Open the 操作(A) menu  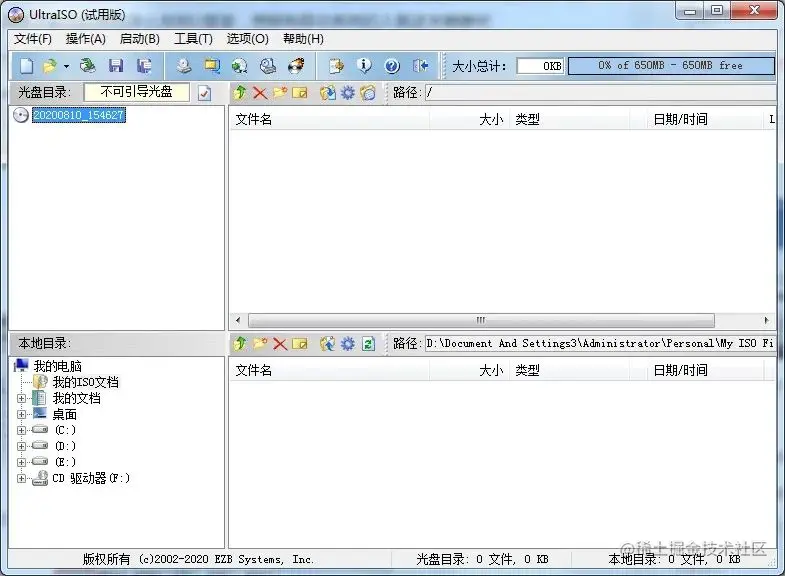[86, 39]
